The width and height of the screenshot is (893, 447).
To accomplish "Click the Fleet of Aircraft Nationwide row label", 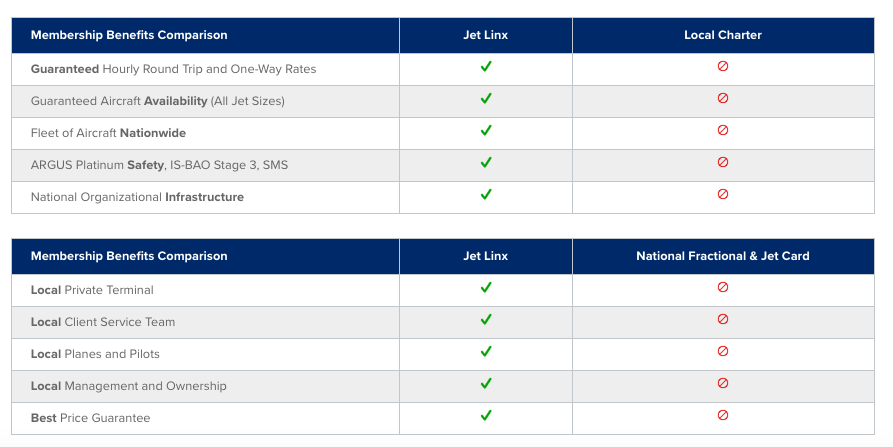I will (108, 133).
